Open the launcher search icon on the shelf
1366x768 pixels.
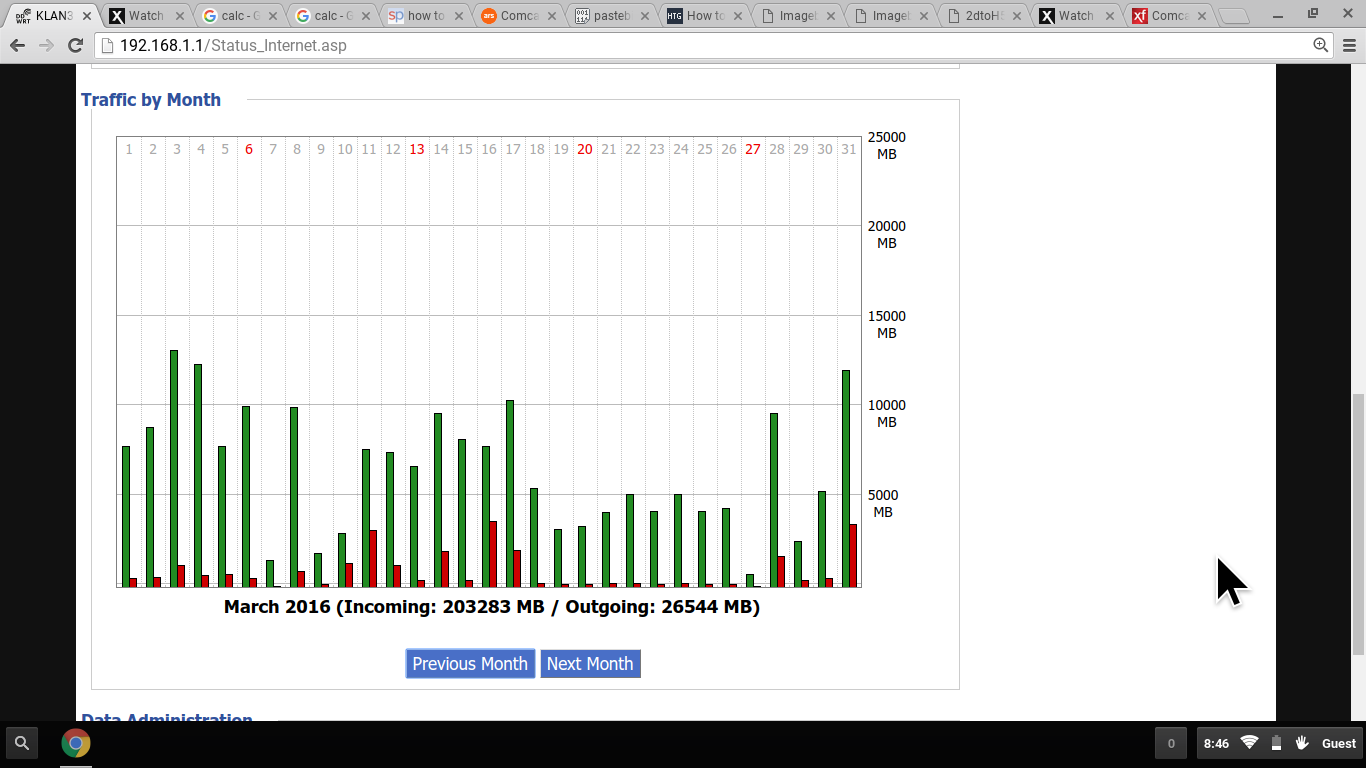22,743
